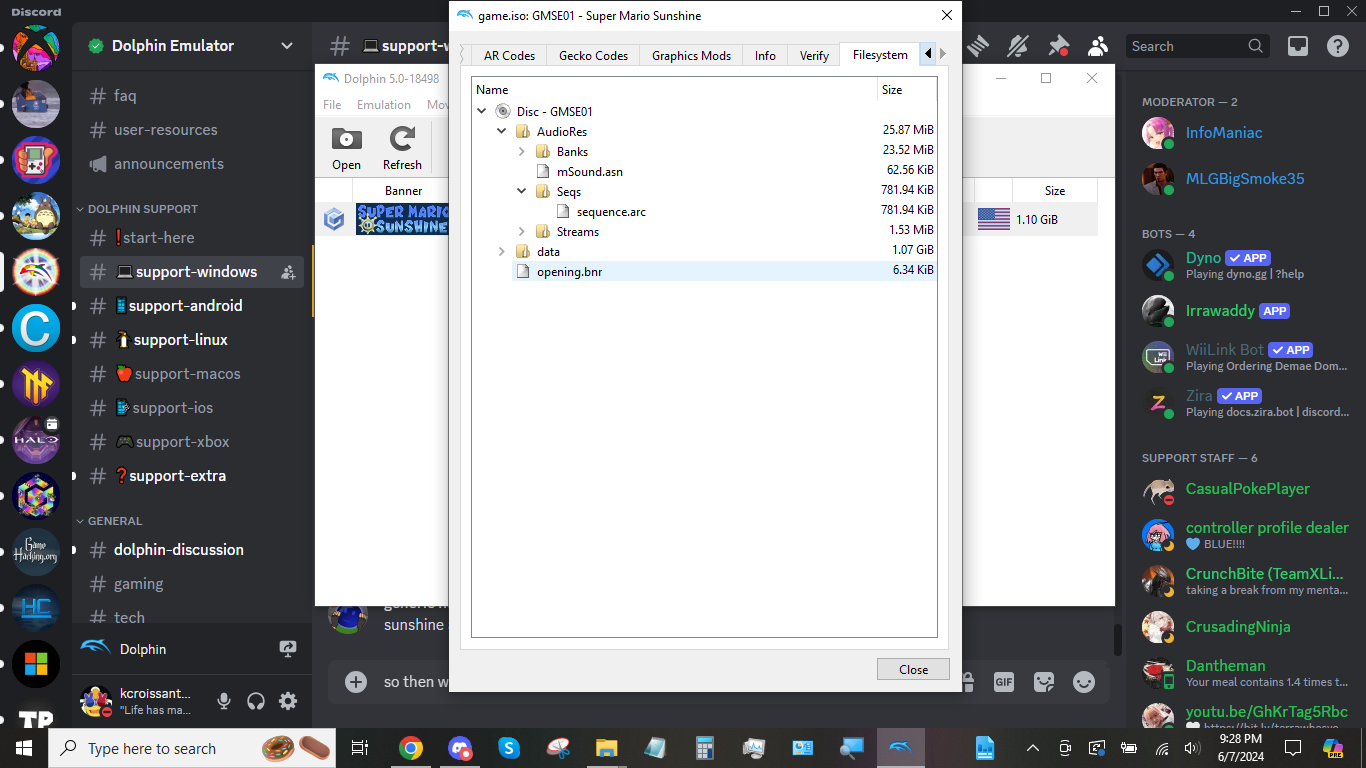Open the Verify tab
The image size is (1366, 768).
click(x=814, y=56)
